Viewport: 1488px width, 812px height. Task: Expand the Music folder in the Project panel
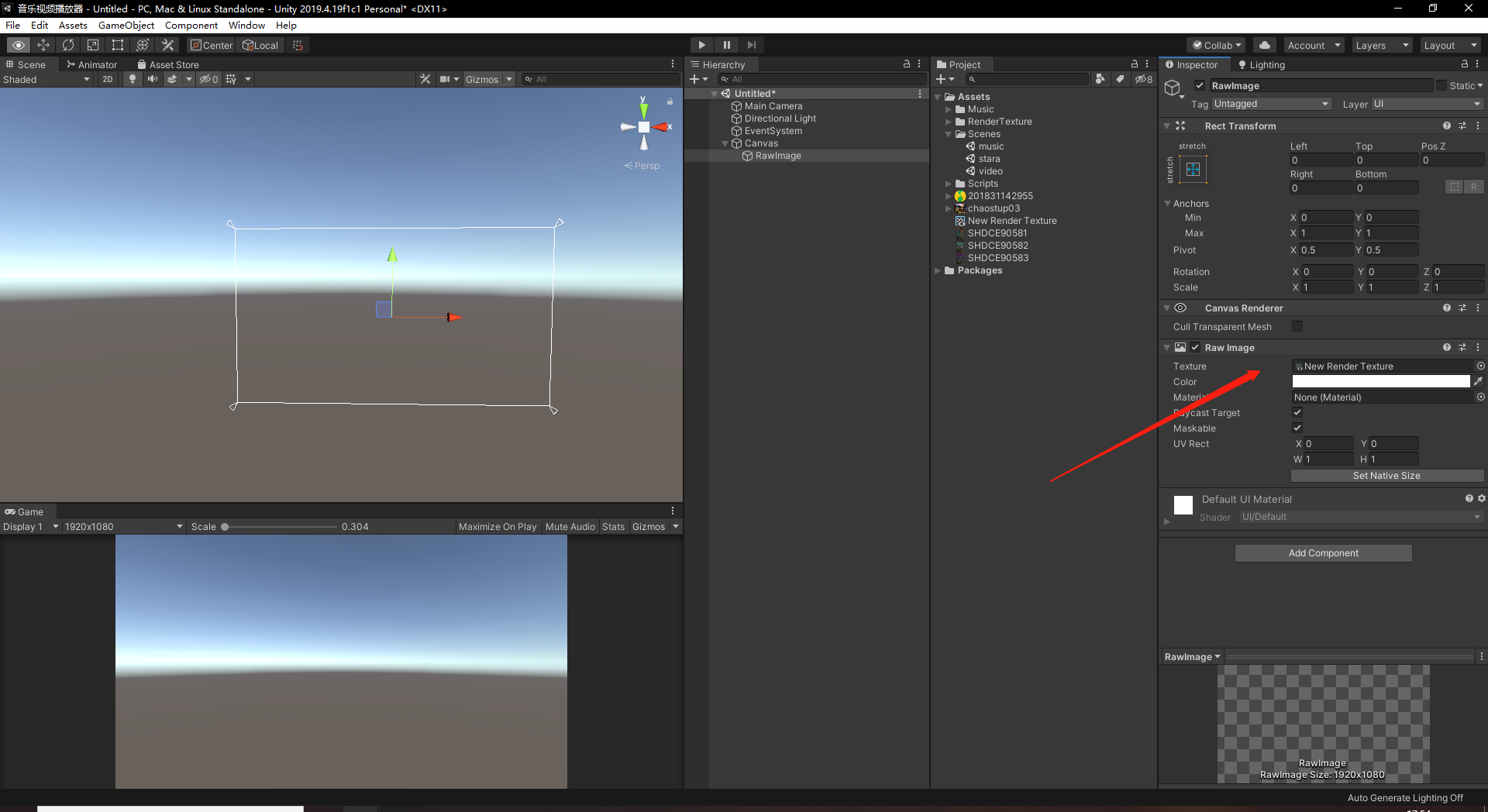click(949, 108)
